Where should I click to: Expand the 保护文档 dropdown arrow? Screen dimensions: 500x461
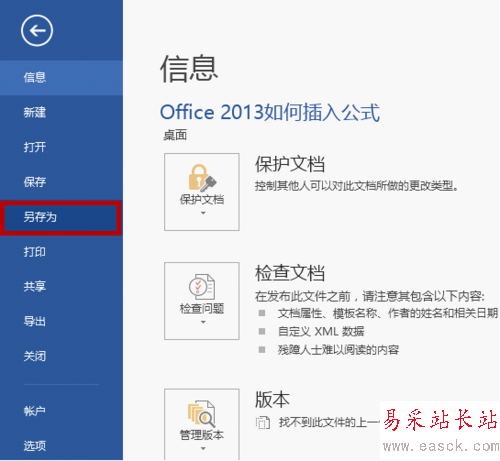pos(203,213)
